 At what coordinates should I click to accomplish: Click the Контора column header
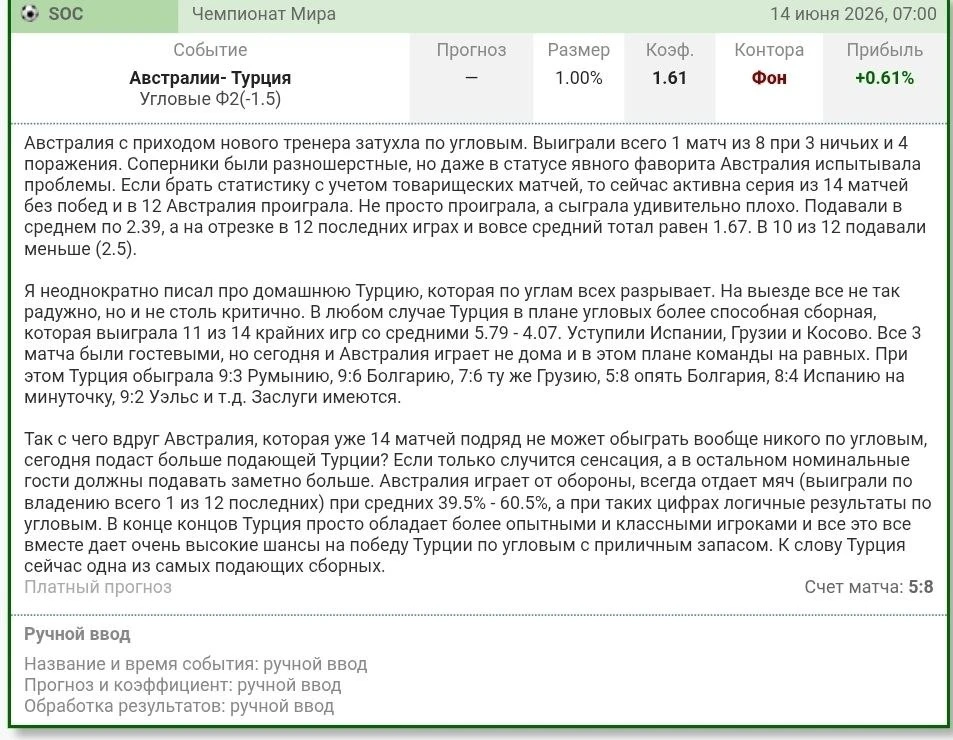769,50
